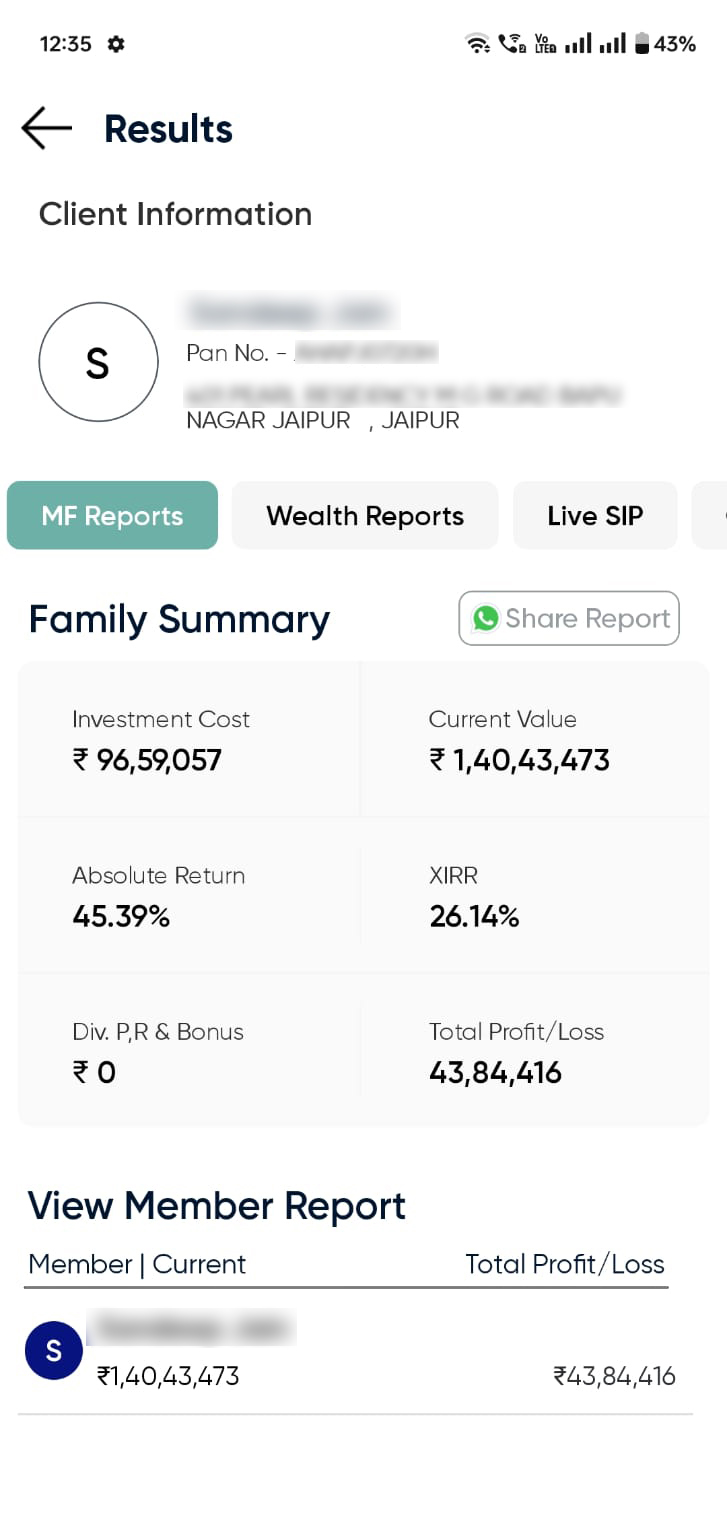Tap the battery icon showing 43%
Viewport: 727px width, 1524px height.
click(x=642, y=44)
